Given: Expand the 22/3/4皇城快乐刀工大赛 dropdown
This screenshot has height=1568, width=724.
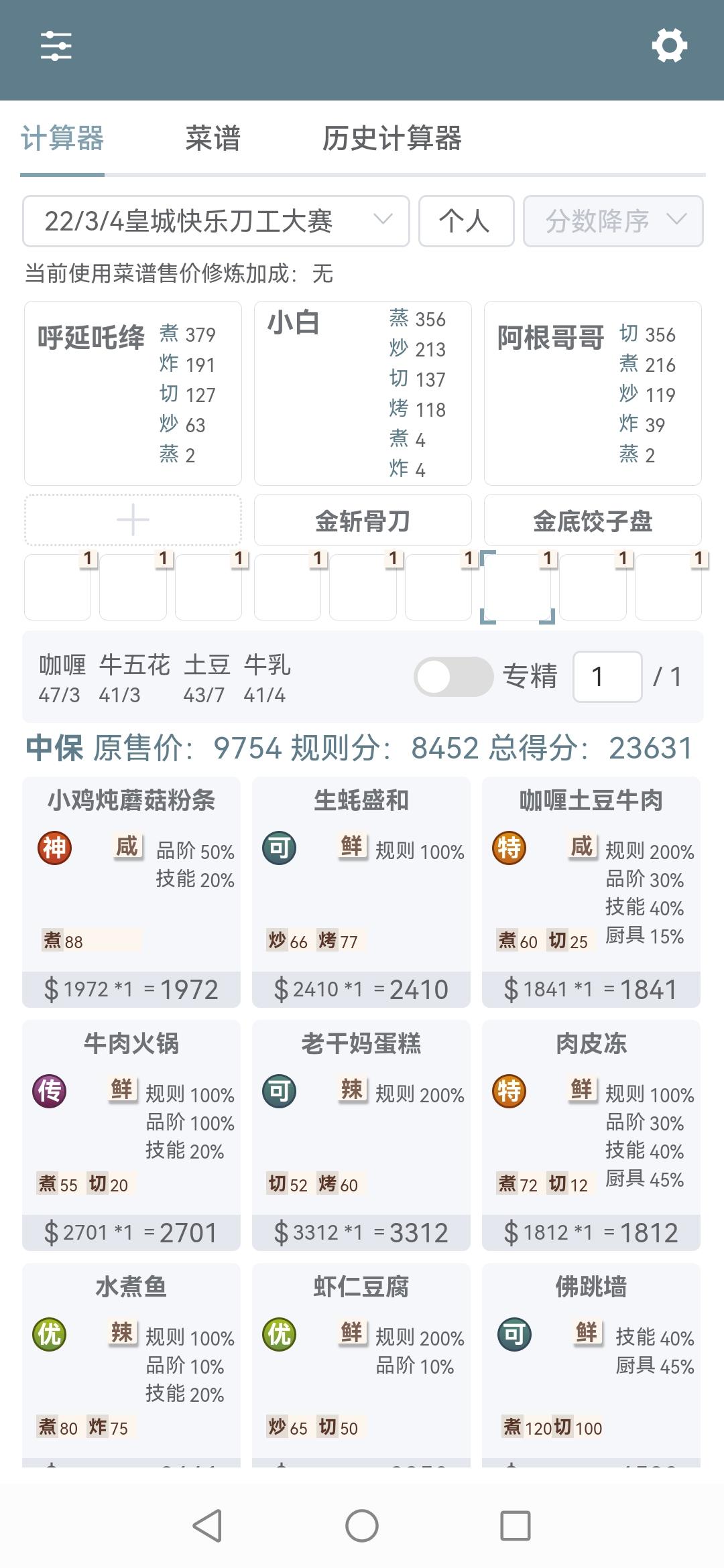Looking at the screenshot, I should [216, 221].
